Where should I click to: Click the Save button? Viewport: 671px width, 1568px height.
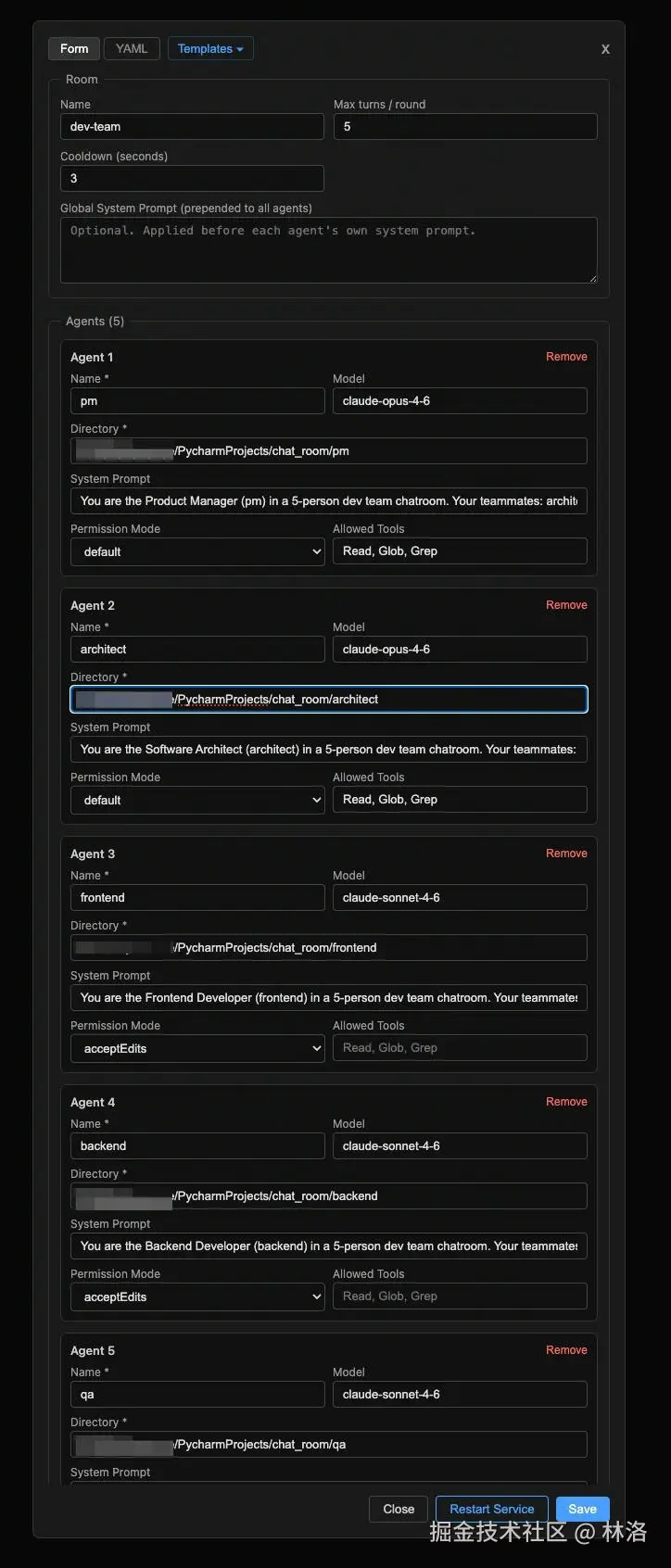pyautogui.click(x=582, y=1509)
